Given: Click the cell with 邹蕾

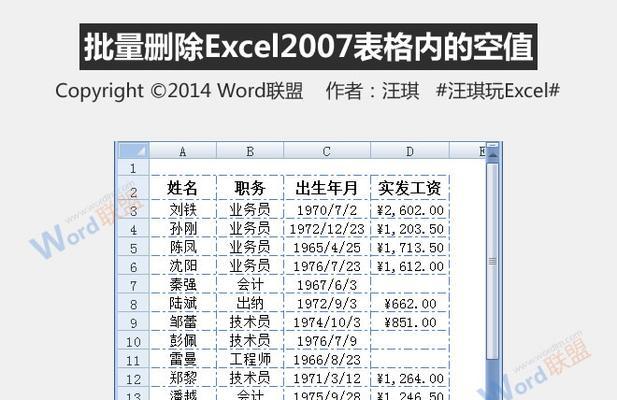Looking at the screenshot, I should tap(183, 322).
